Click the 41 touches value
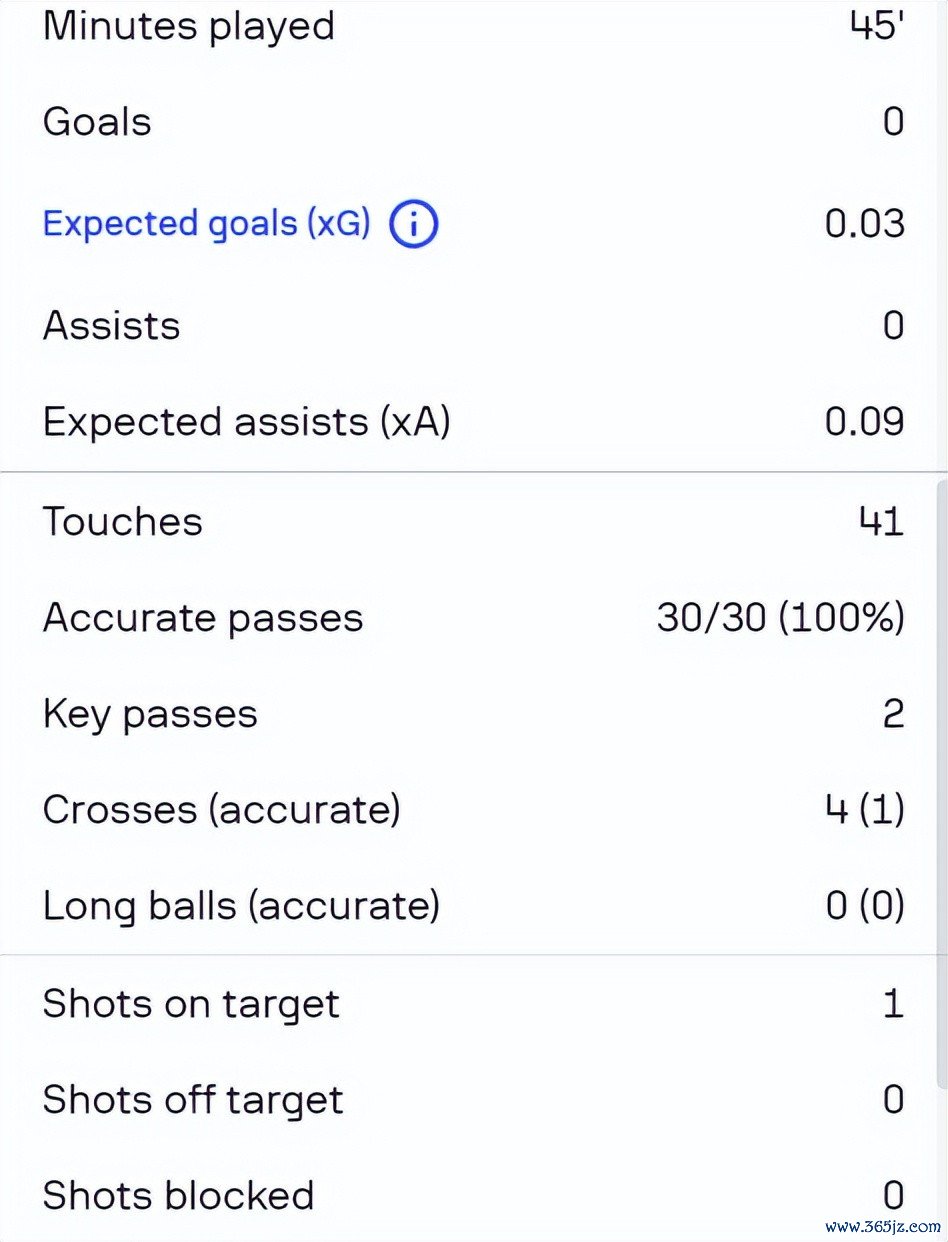The image size is (948, 1242). point(881,521)
